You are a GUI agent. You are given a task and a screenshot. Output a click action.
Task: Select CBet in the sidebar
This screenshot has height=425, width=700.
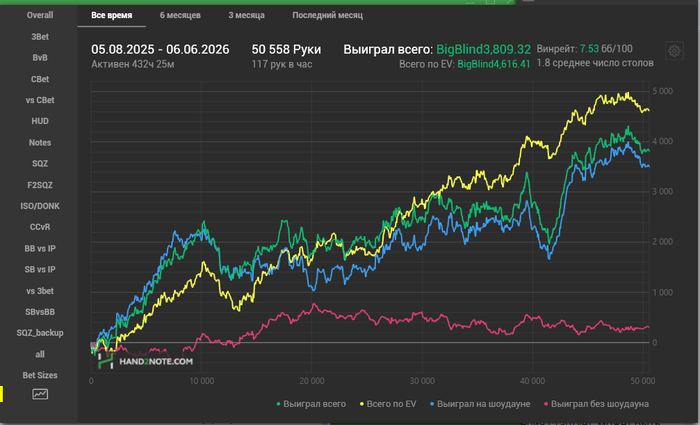[x=40, y=79]
